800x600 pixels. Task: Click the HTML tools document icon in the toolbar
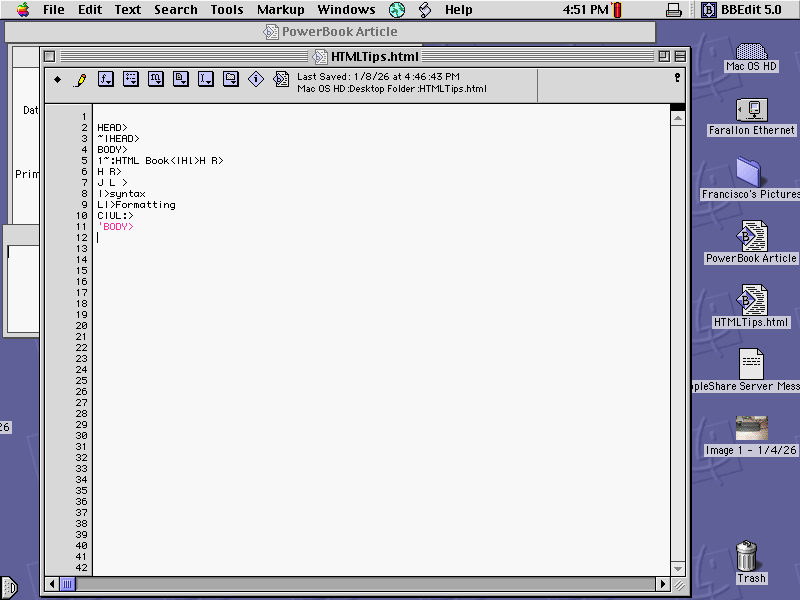pyautogui.click(x=280, y=79)
